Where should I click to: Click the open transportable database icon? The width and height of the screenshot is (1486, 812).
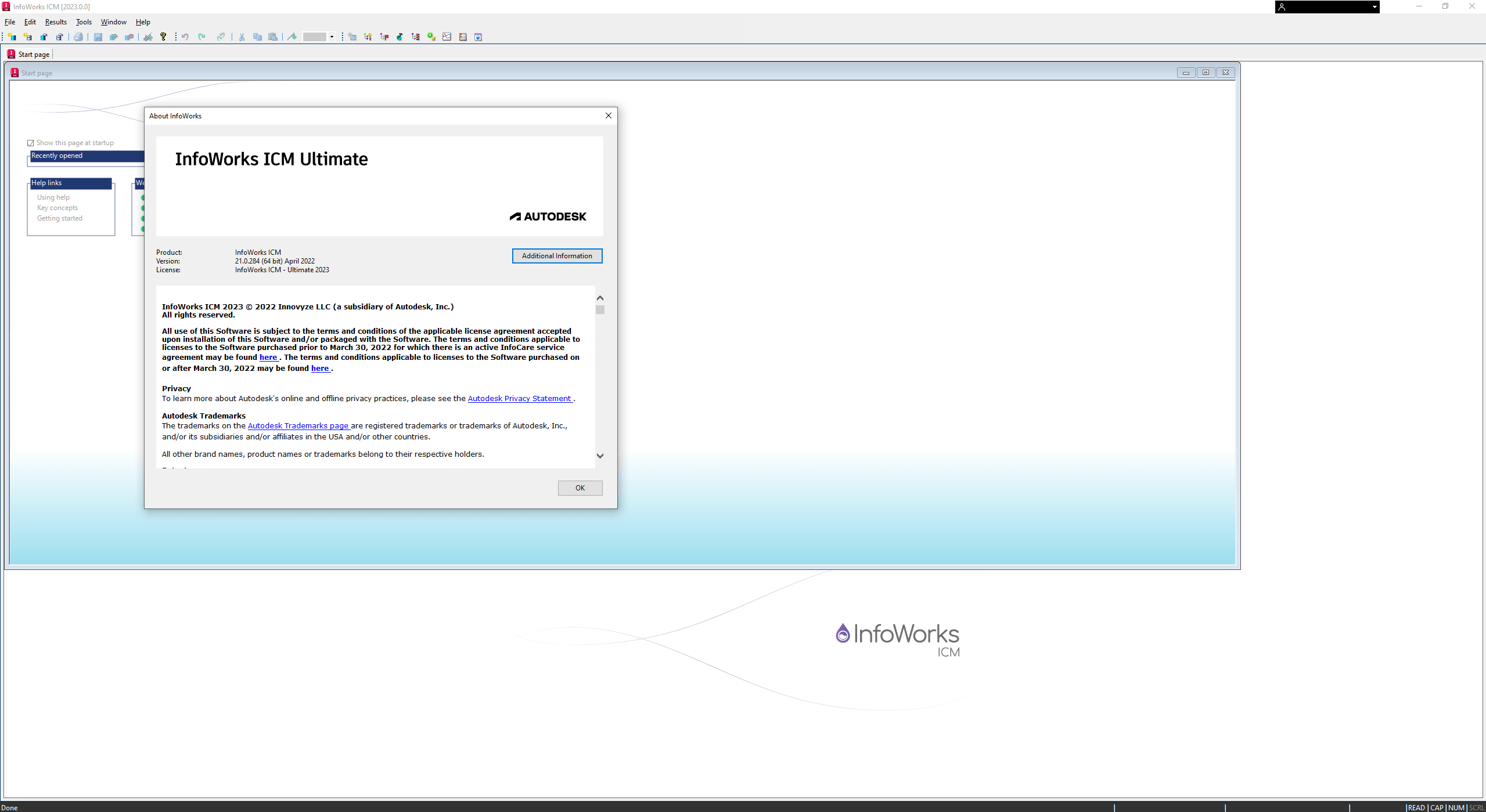59,37
